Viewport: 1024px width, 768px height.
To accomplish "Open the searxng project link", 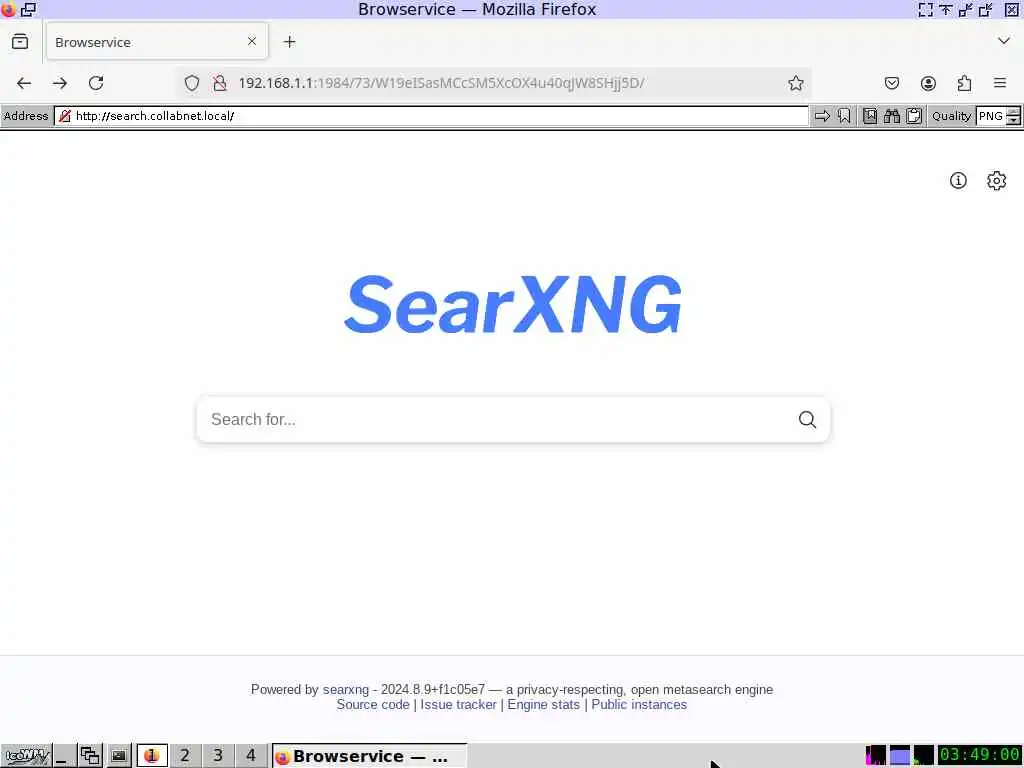I will pos(345,690).
